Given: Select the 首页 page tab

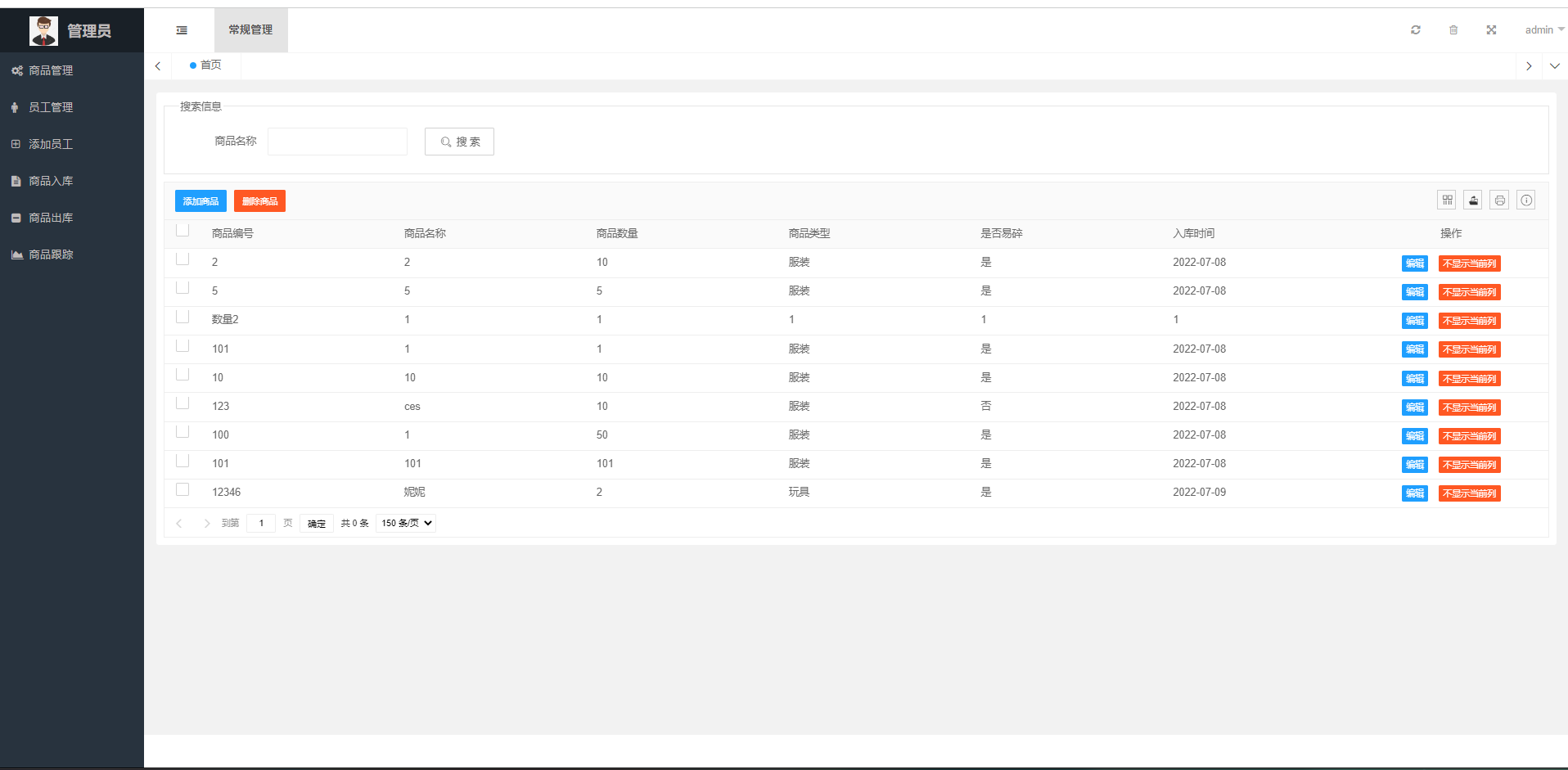Looking at the screenshot, I should [206, 65].
